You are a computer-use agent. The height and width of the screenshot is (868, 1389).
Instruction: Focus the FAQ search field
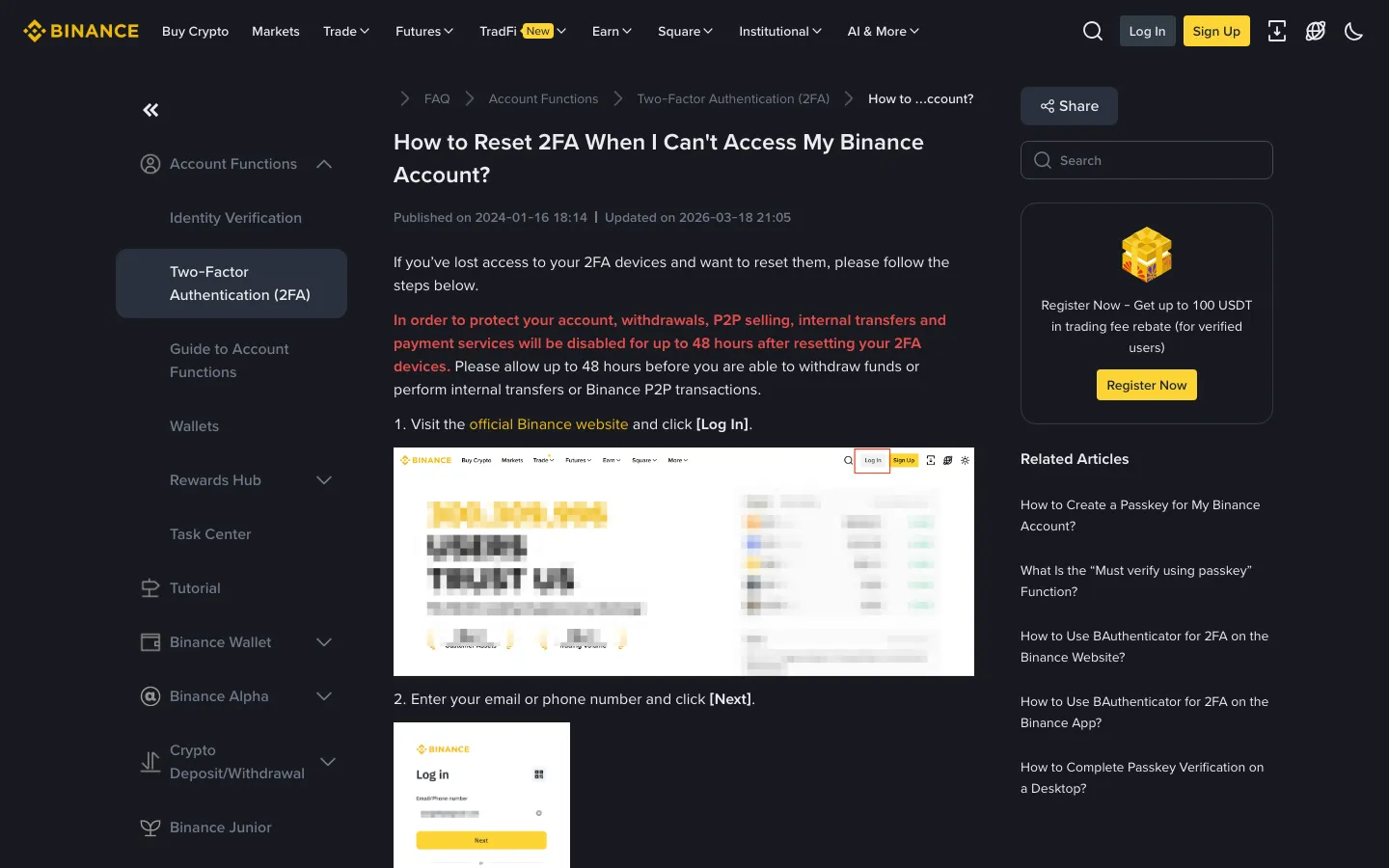pos(1147,160)
